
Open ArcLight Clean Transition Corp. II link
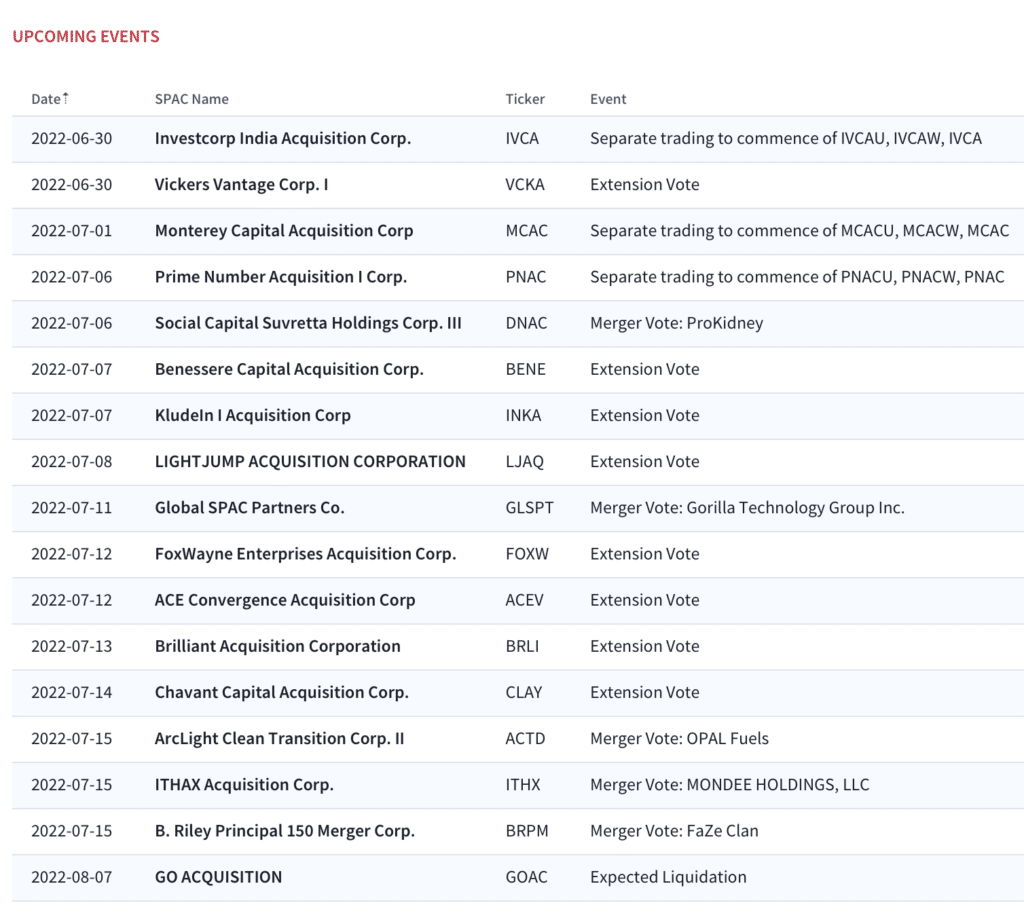(280, 739)
